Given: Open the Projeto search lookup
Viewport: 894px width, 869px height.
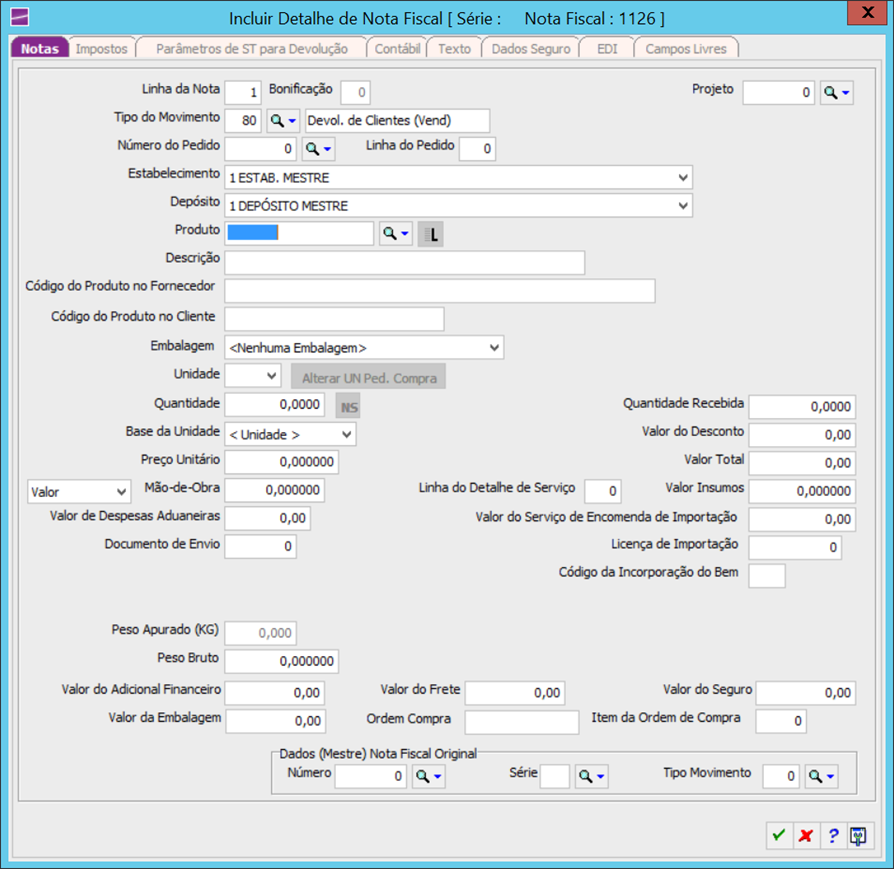Looking at the screenshot, I should [x=836, y=92].
